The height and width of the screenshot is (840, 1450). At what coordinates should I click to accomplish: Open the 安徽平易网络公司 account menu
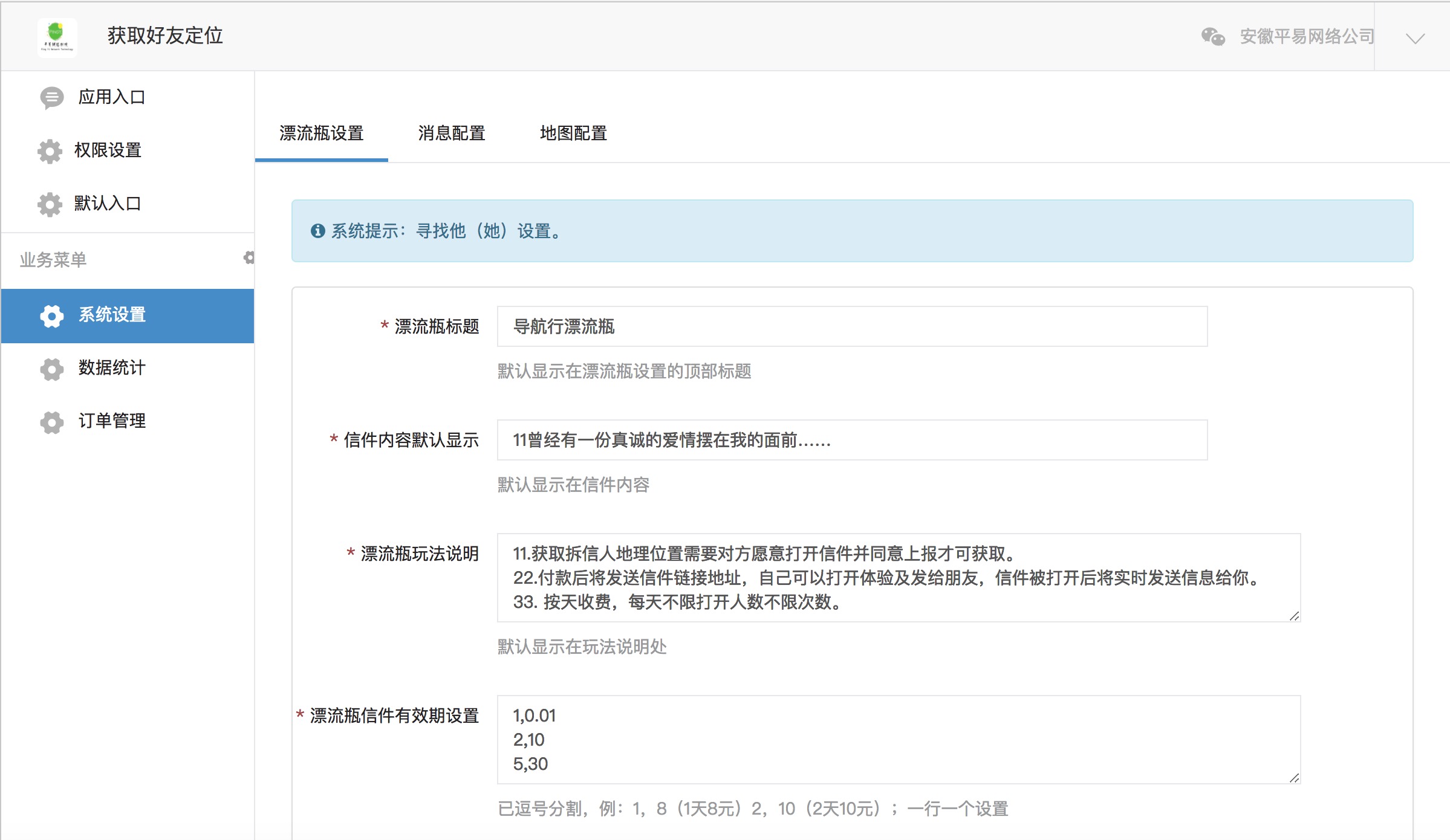[1306, 37]
